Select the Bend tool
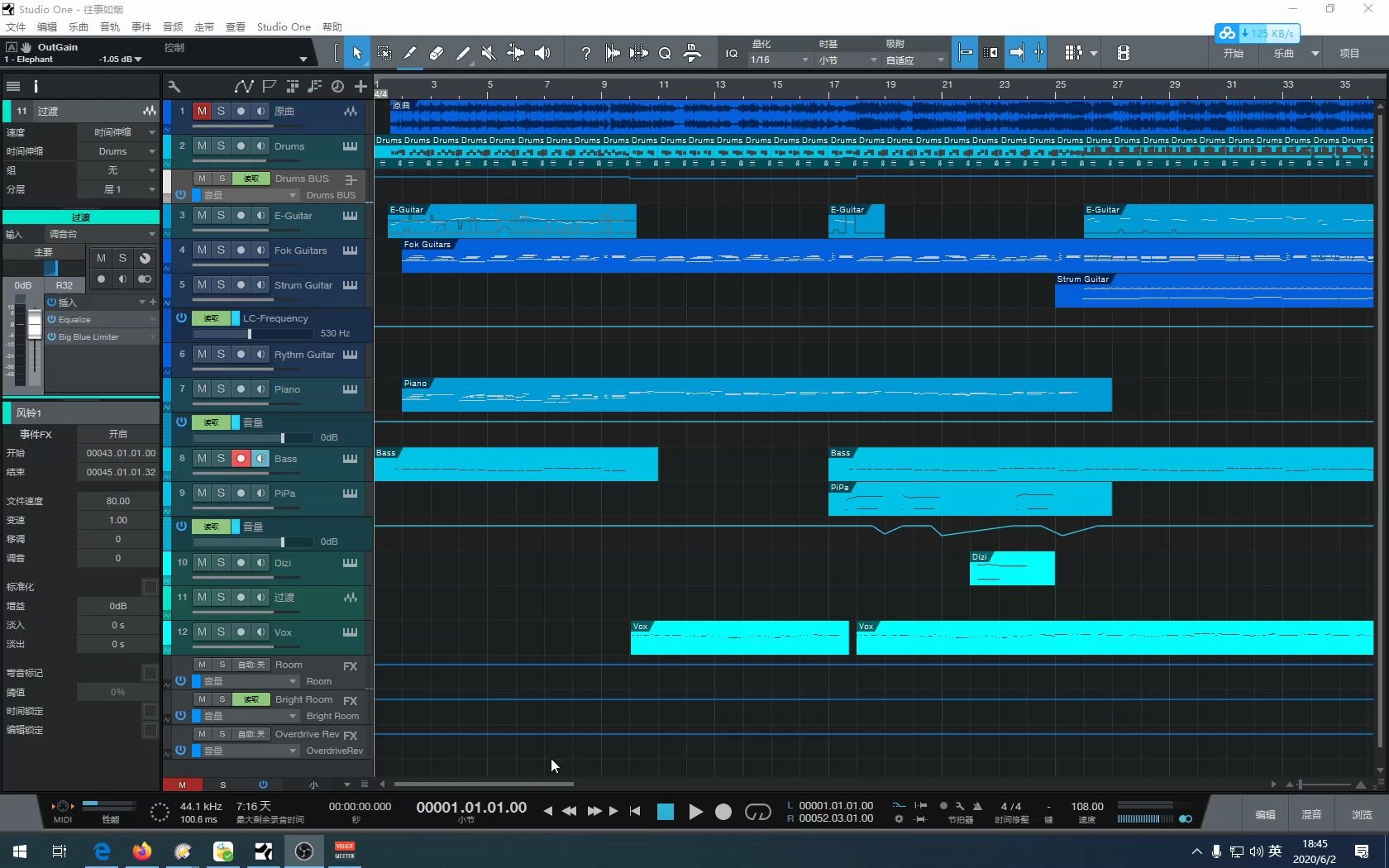Screen dimensions: 1389x868 click(515, 53)
